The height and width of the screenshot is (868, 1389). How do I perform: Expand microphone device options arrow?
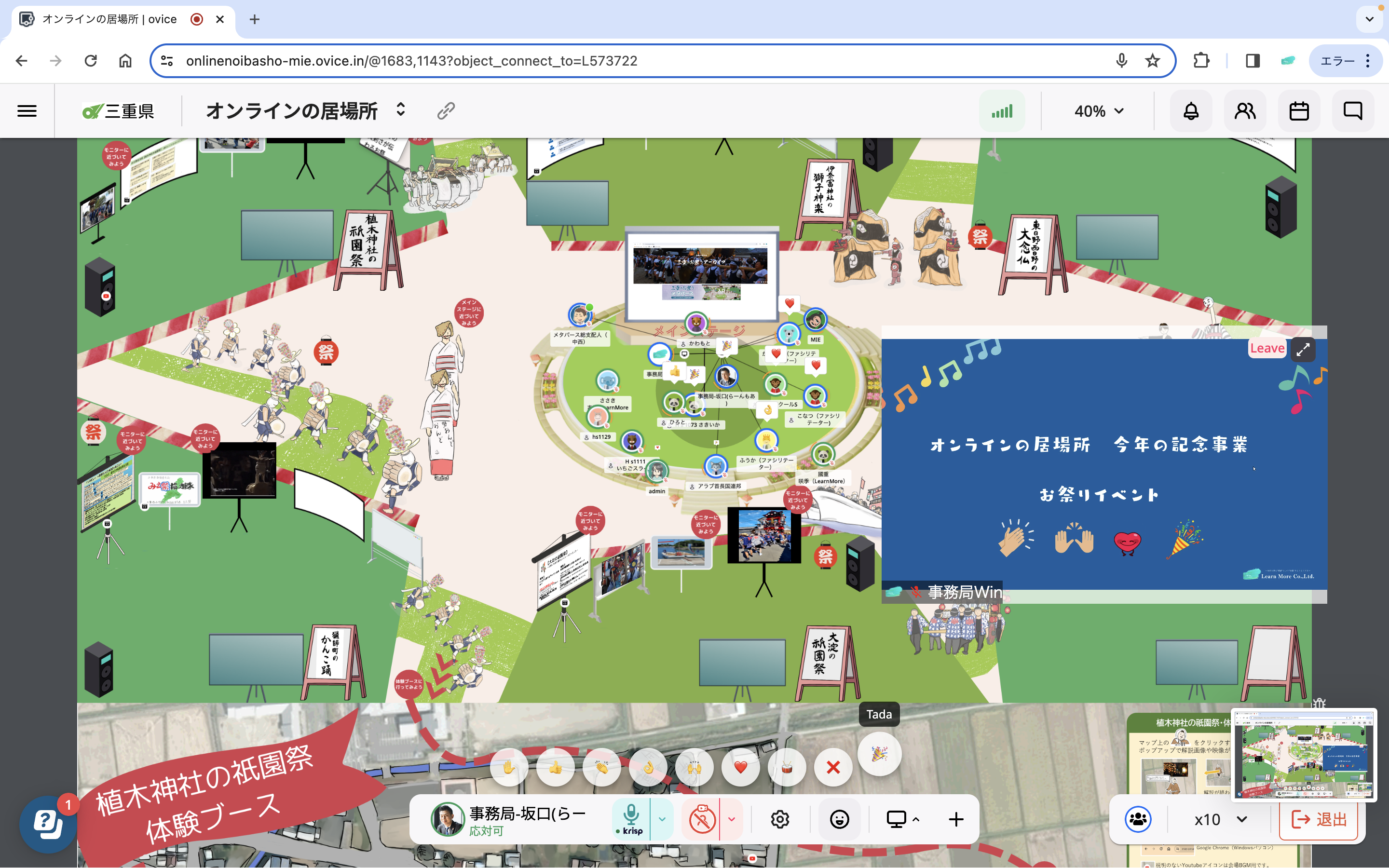662,819
